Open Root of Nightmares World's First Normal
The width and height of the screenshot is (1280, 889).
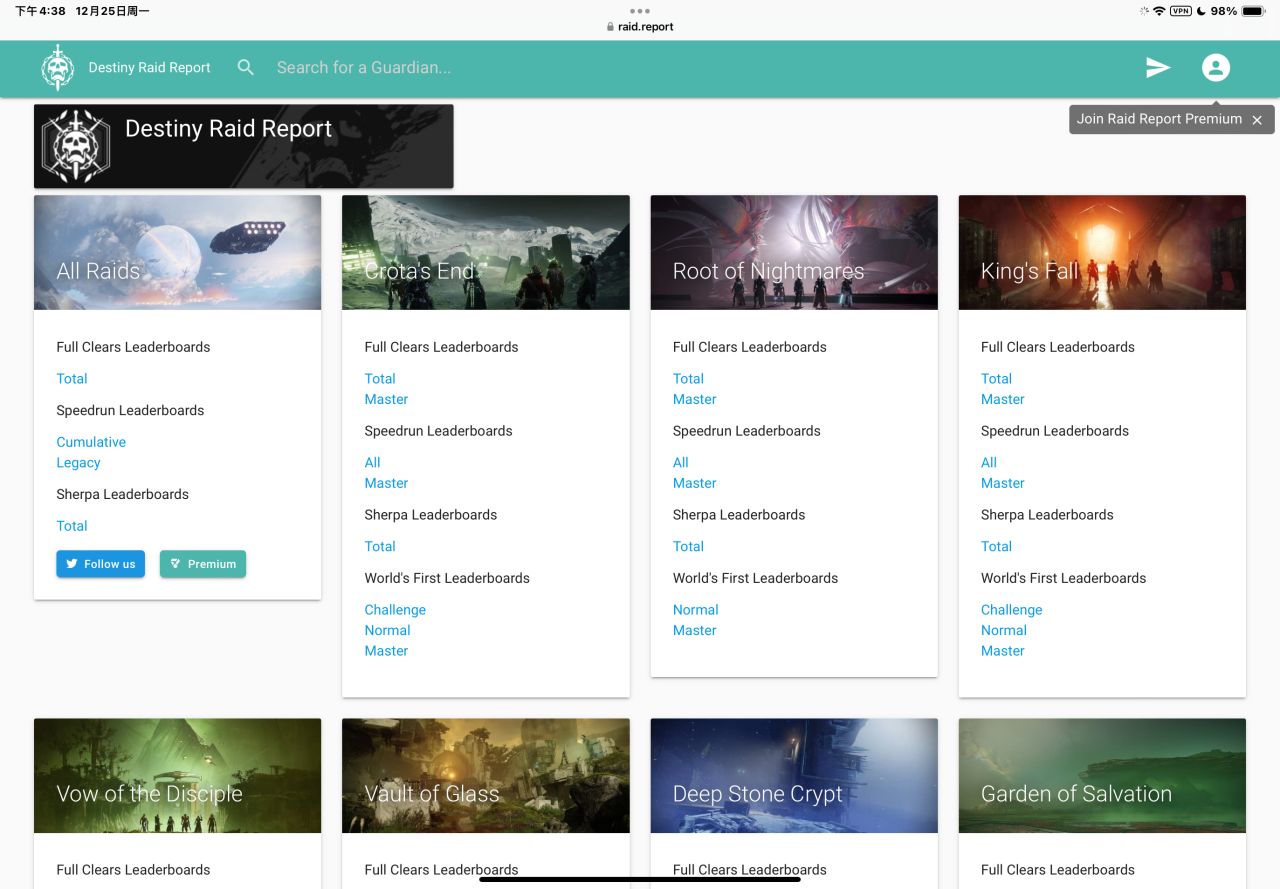click(695, 610)
